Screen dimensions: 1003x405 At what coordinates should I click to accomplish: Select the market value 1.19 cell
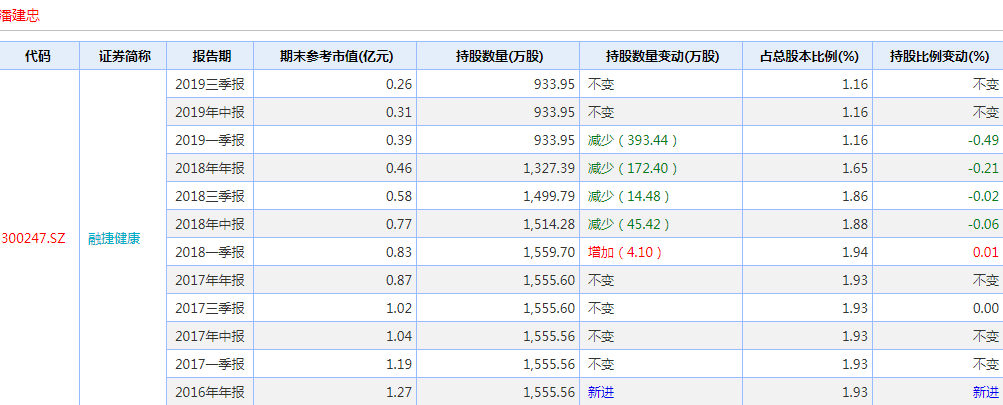pyautogui.click(x=335, y=364)
